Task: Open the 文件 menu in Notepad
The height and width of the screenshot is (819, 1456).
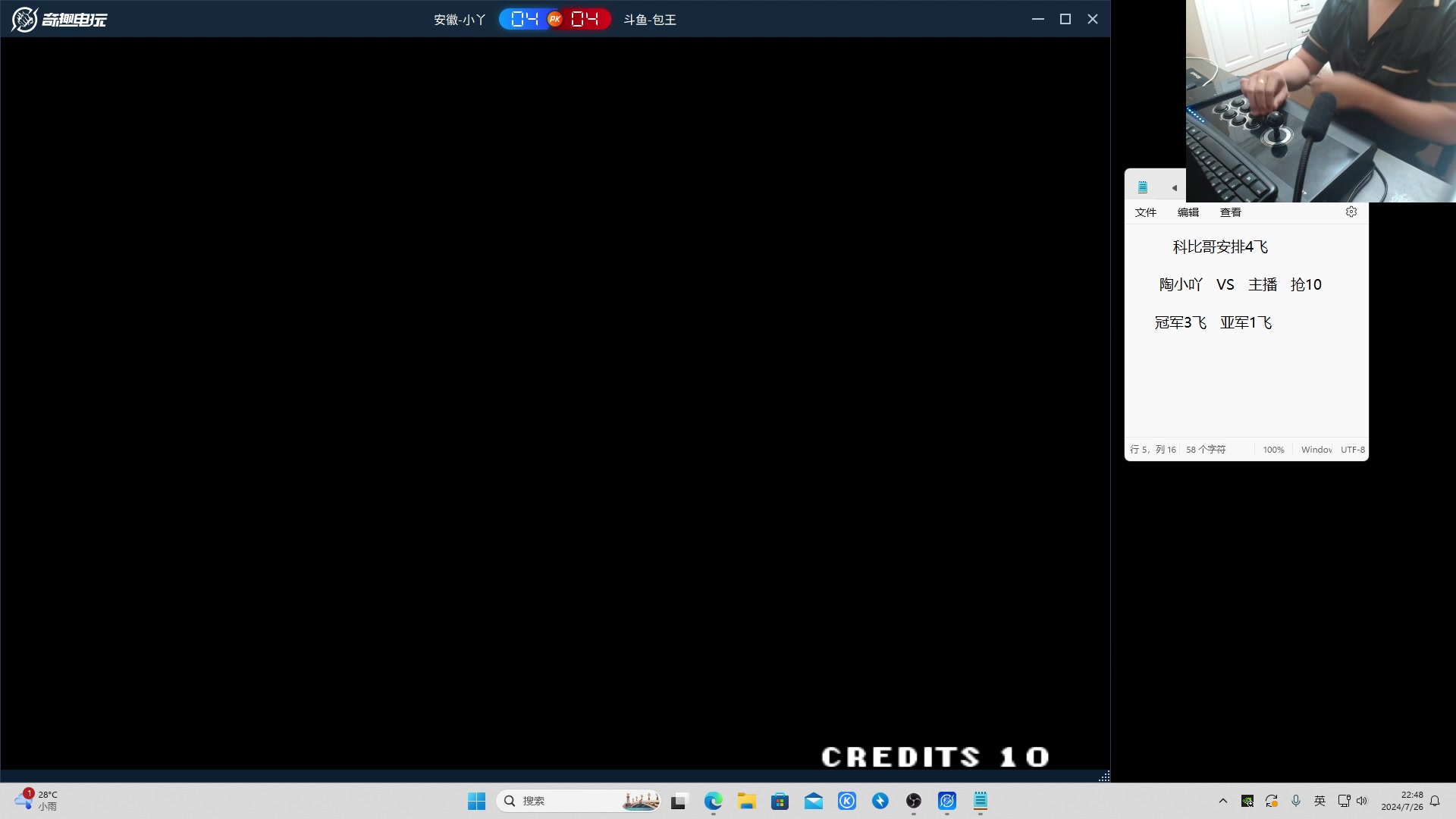Action: click(1145, 212)
